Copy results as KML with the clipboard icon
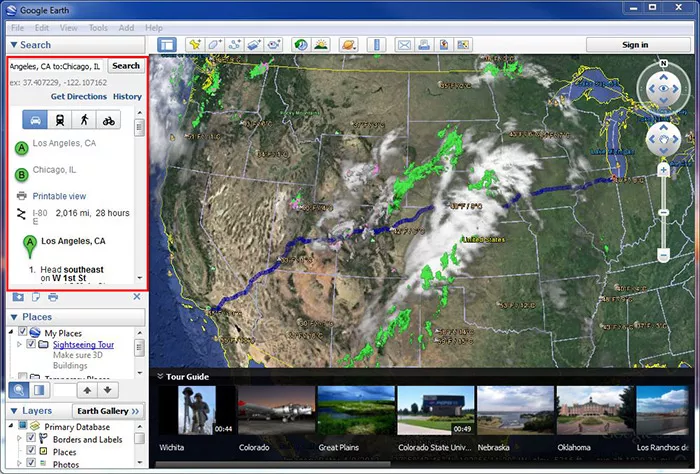700x474 pixels. pyautogui.click(x=36, y=297)
